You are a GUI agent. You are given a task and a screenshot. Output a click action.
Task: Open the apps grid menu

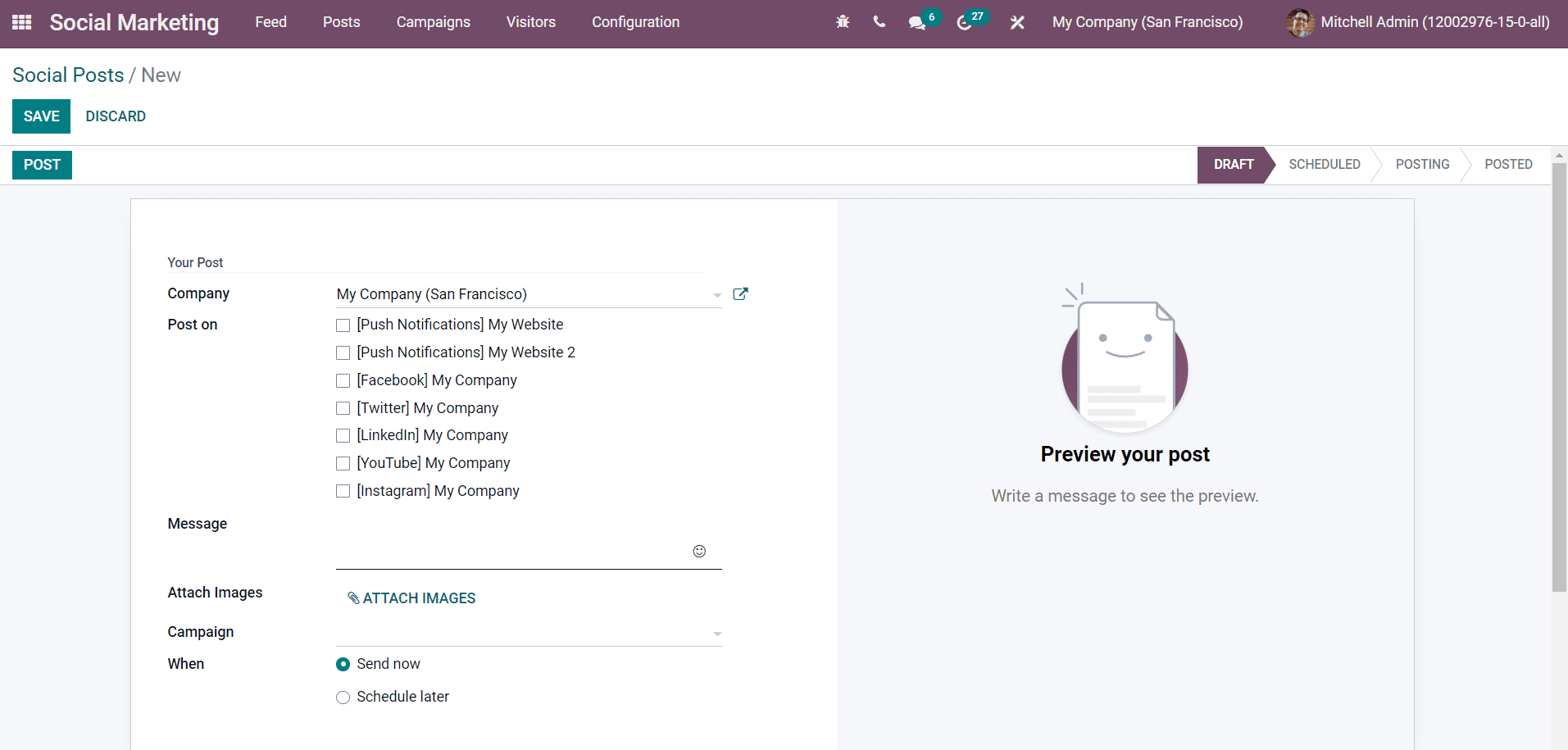point(21,22)
